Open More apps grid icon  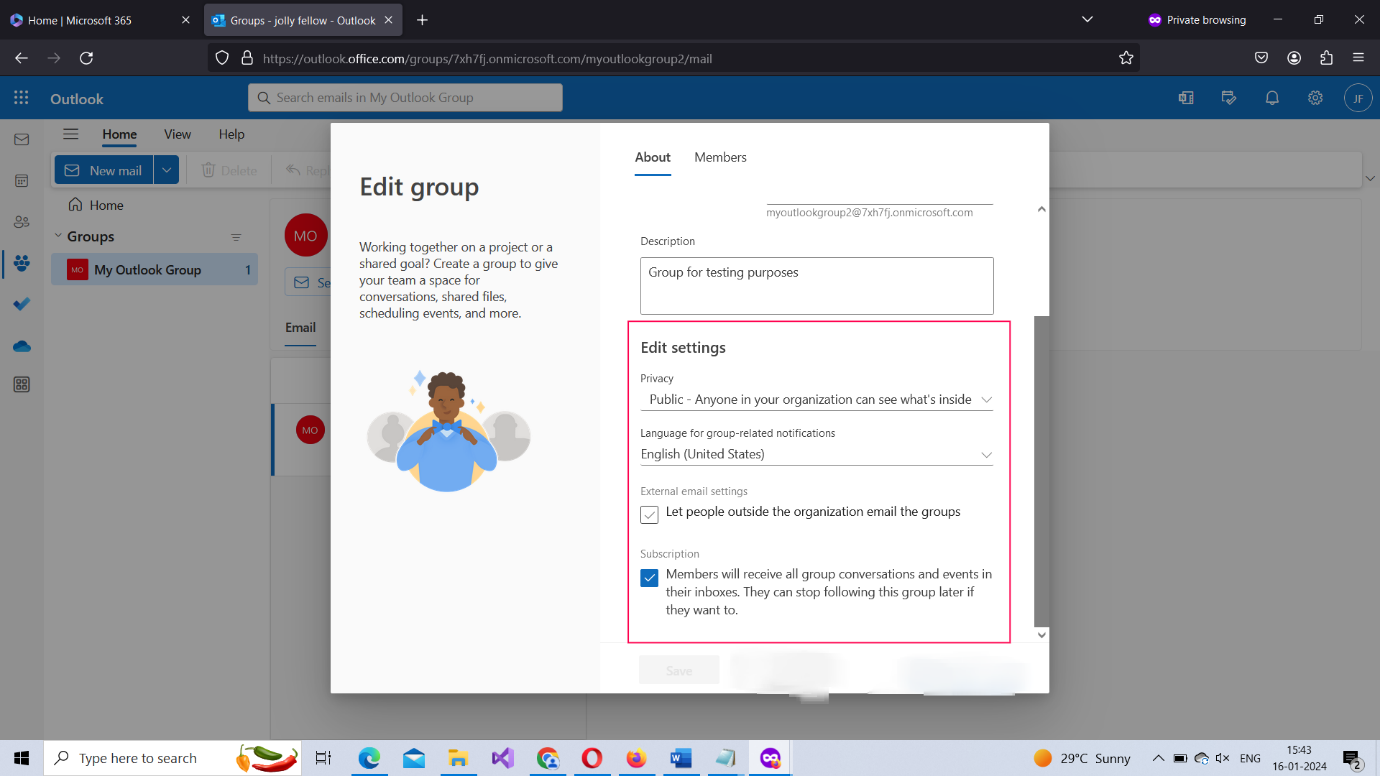coord(21,385)
